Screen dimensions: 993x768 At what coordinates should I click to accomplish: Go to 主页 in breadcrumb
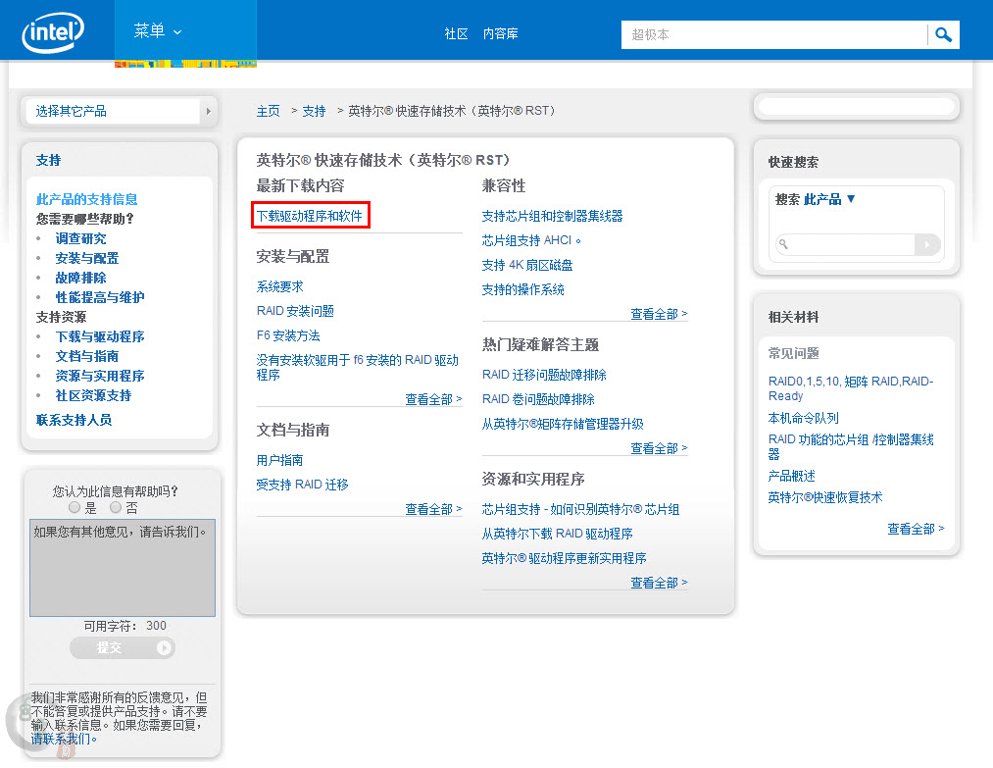268,111
